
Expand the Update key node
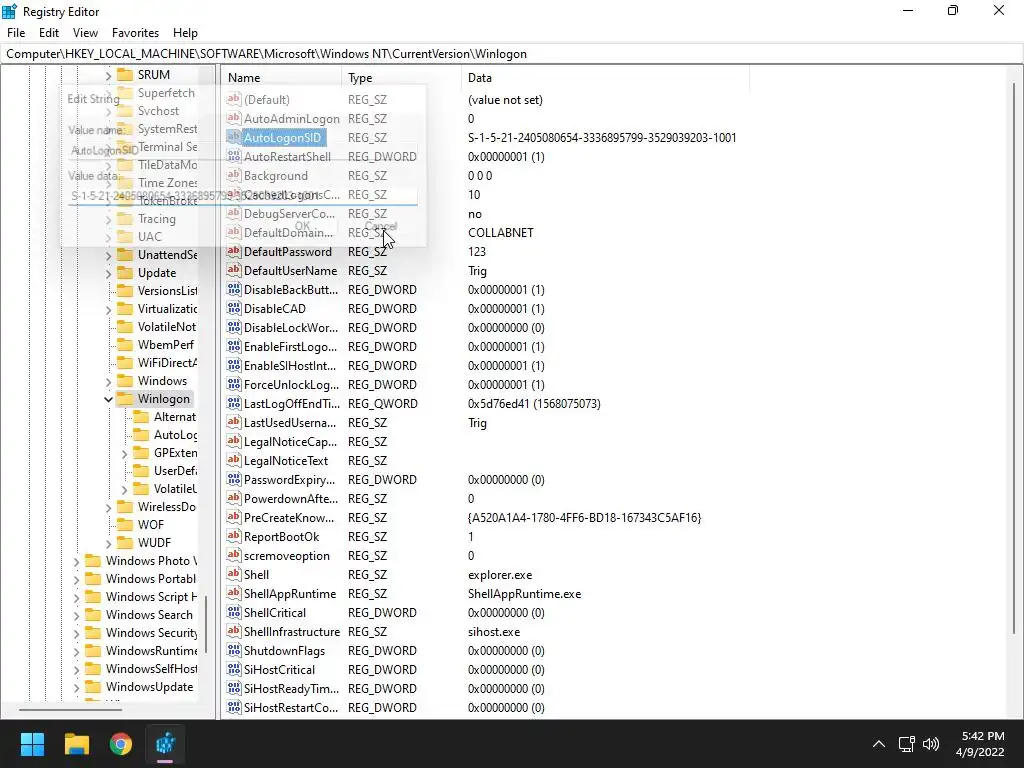(x=108, y=273)
